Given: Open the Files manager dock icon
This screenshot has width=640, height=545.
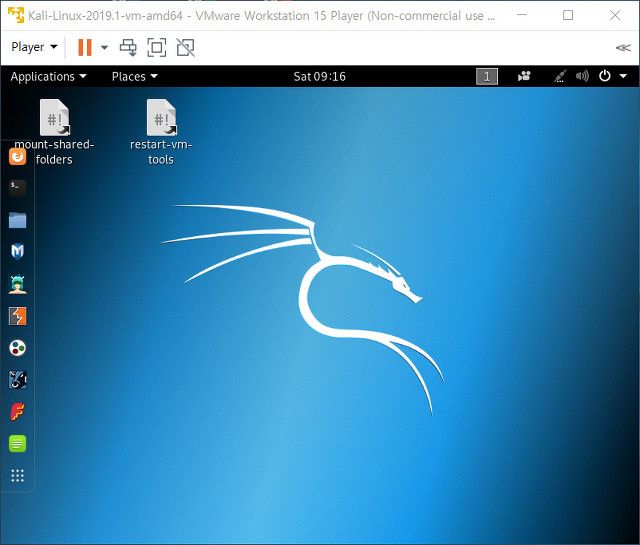Looking at the screenshot, I should pyautogui.click(x=18, y=220).
